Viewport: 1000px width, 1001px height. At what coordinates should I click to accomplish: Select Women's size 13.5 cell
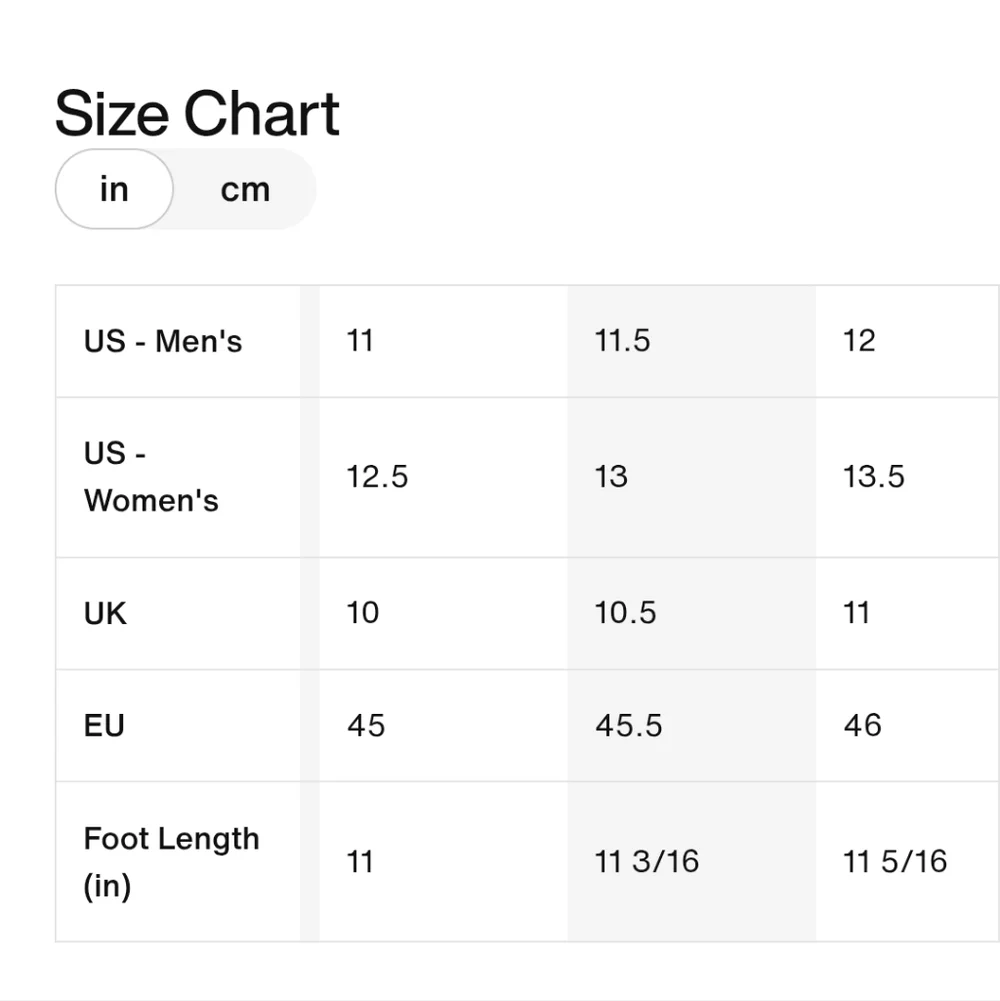(907, 477)
